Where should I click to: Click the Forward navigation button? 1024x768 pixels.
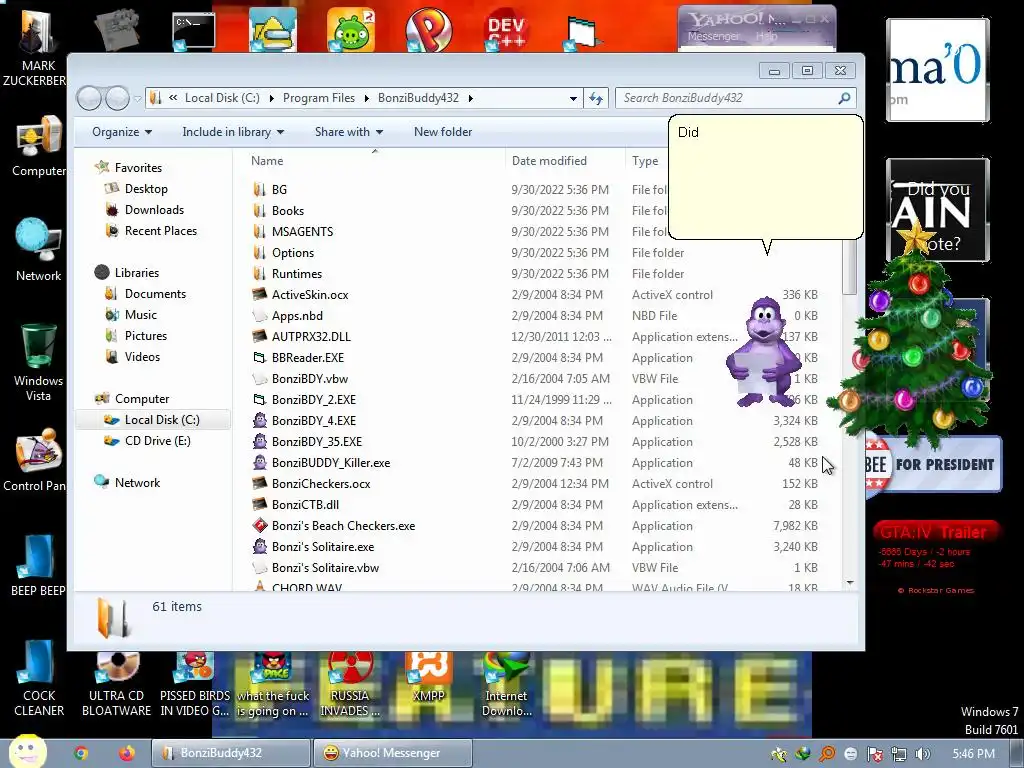pyautogui.click(x=118, y=99)
